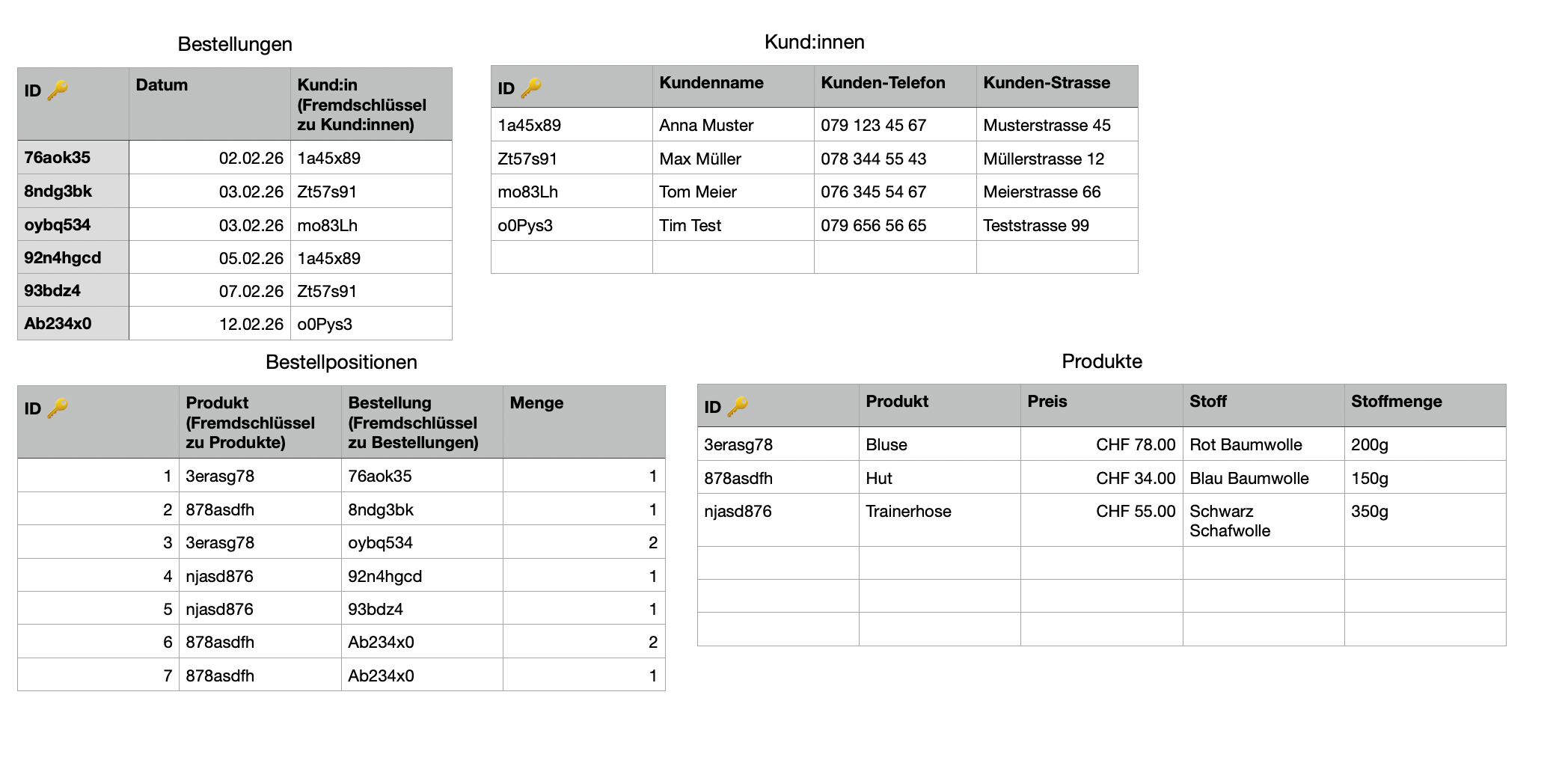Select the Trainerhose product cell
The width and height of the screenshot is (1568, 766).
[908, 512]
